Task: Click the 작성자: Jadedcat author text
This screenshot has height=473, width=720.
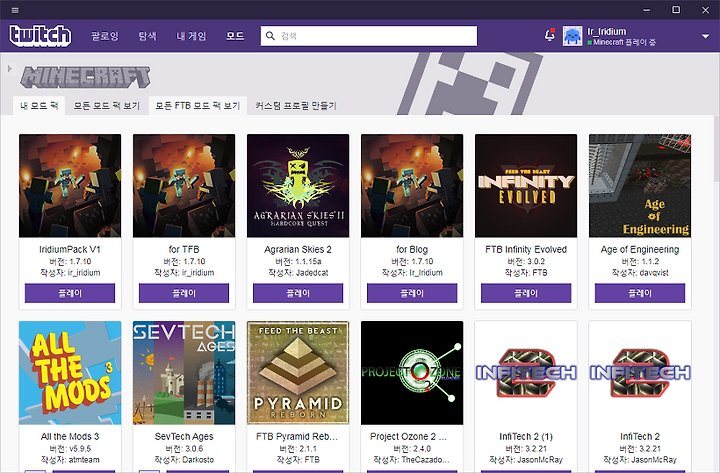Action: coord(298,273)
